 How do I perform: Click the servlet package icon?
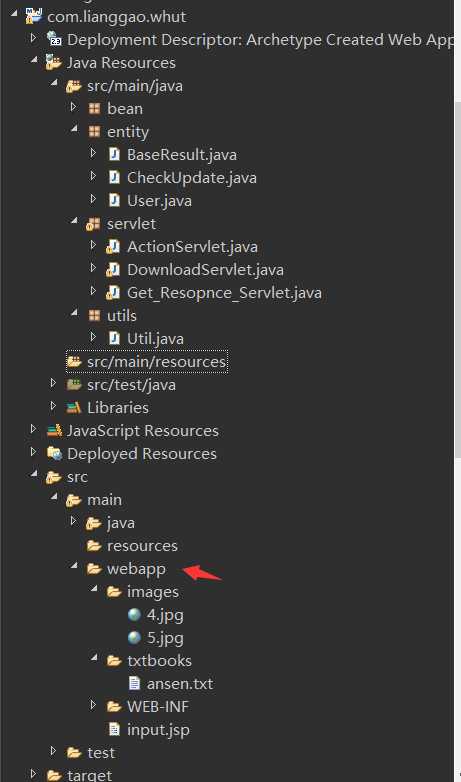93,224
